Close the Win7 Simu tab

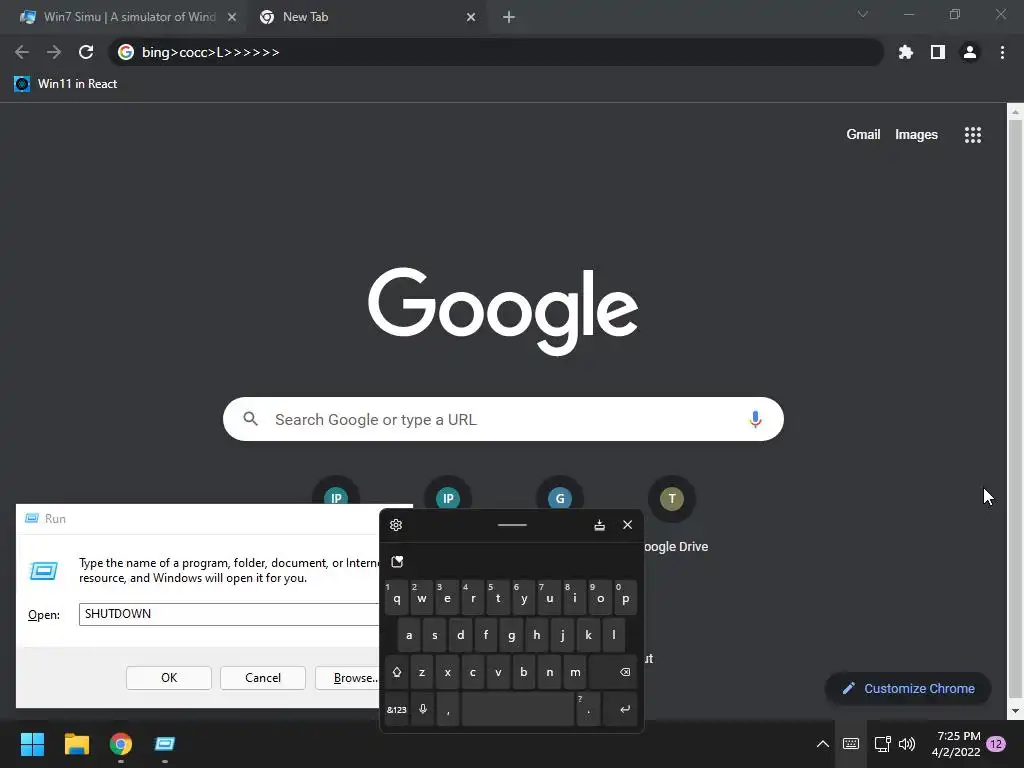pos(232,17)
